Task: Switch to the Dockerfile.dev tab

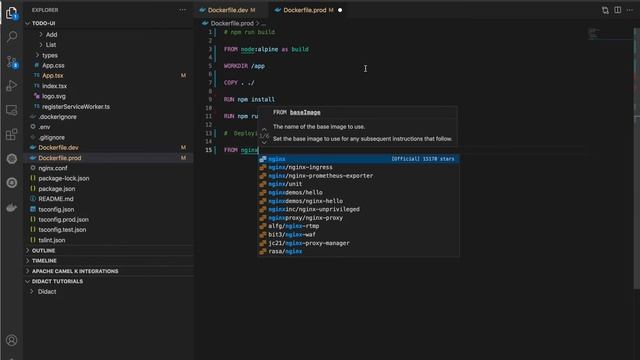Action: click(231, 10)
